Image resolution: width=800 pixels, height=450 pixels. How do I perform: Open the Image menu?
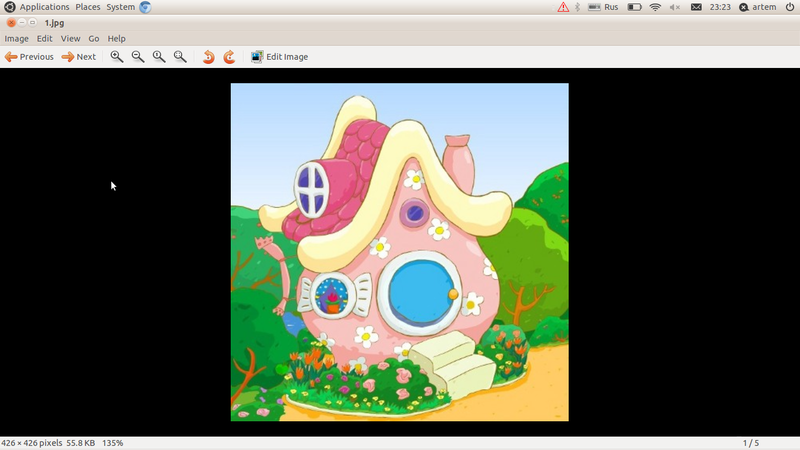[x=16, y=39]
